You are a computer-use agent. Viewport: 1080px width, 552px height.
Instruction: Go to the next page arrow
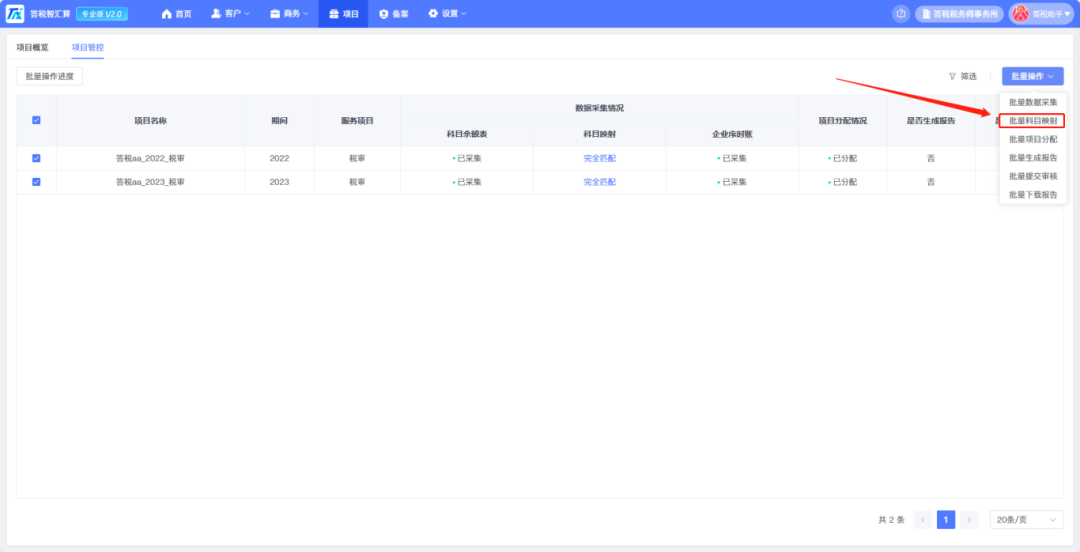coord(969,520)
